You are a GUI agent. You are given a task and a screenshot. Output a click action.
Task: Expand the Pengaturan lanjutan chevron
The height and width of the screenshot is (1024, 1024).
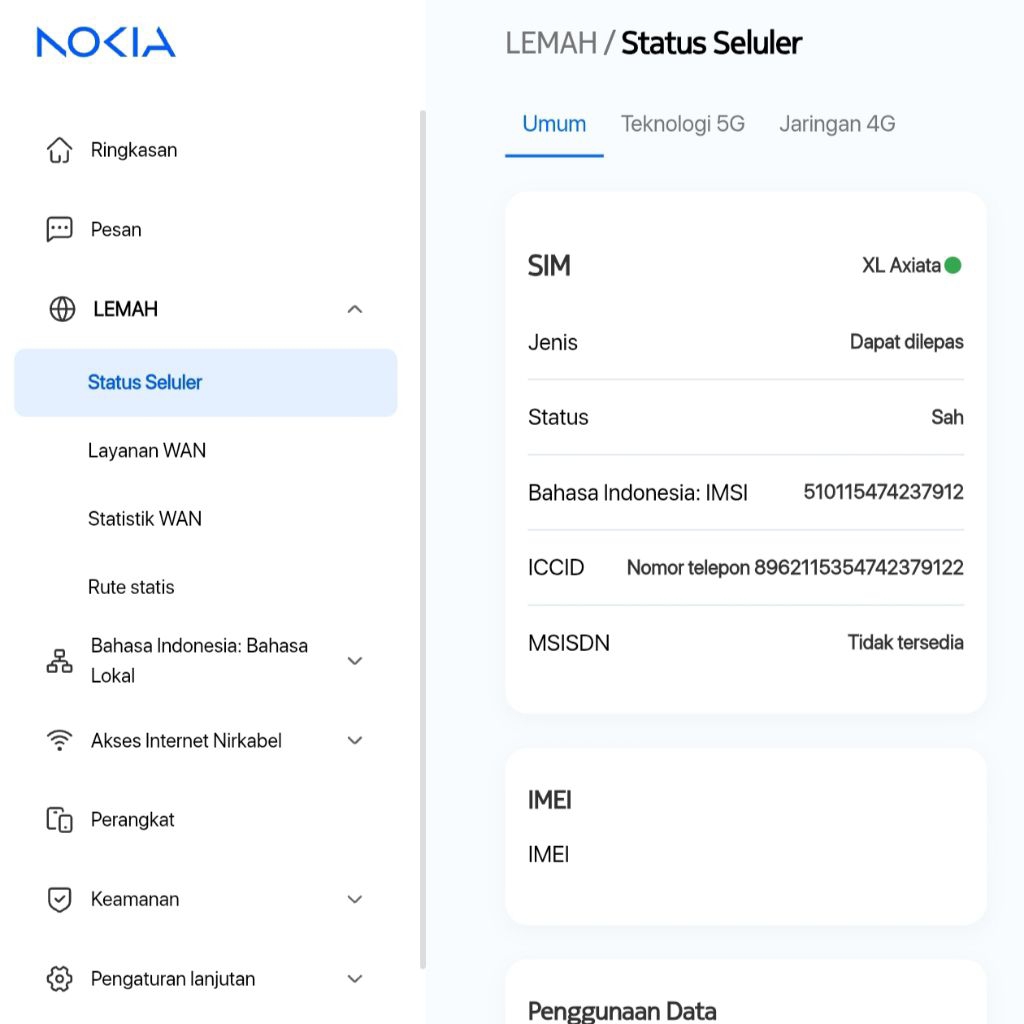pyautogui.click(x=354, y=979)
